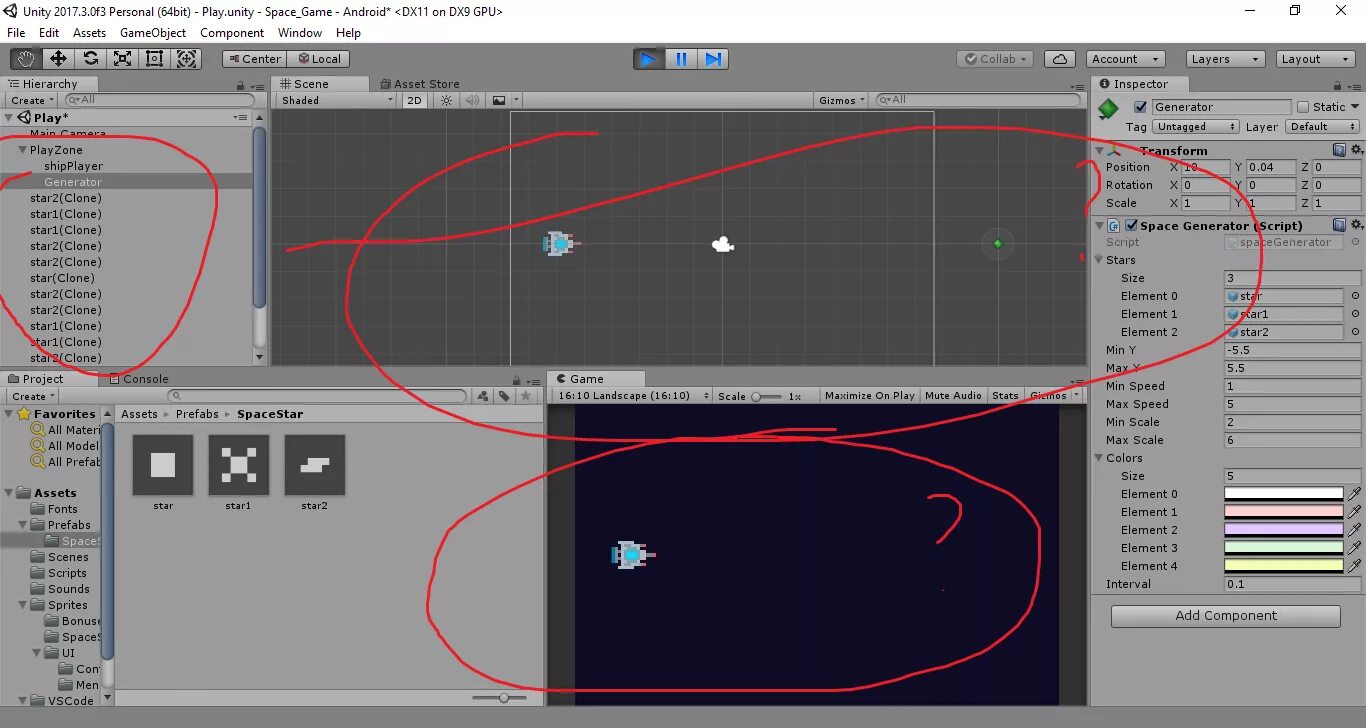This screenshot has width=1366, height=728.
Task: Select the Move tool
Action: click(x=58, y=59)
